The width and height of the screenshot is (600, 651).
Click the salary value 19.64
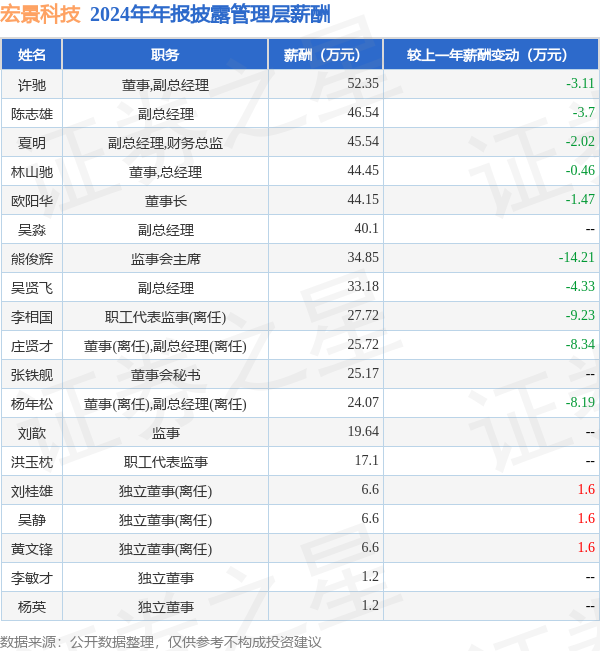[363, 431]
